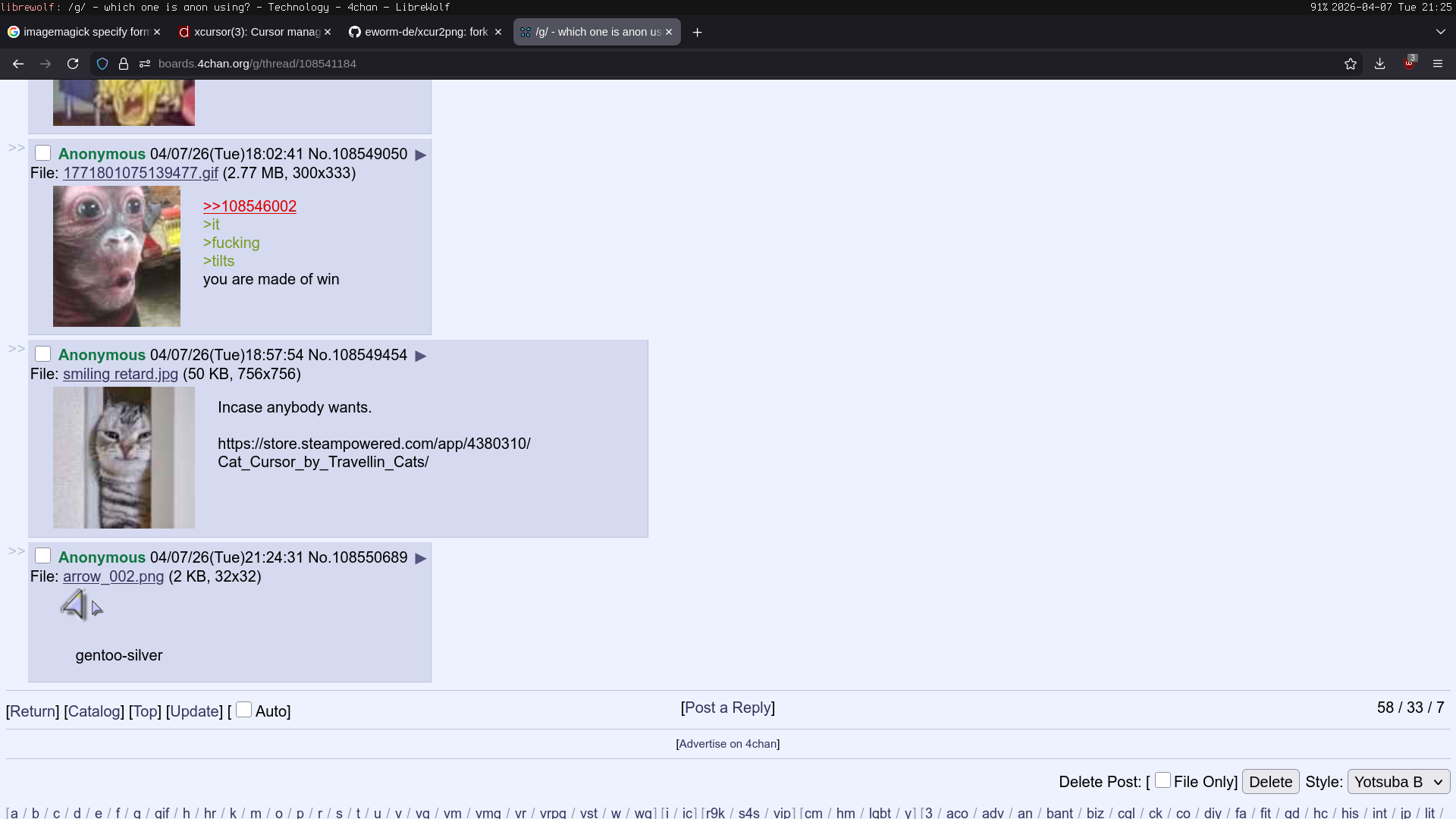Click the Post a Reply link
Screen dimensions: 1456x819
[x=728, y=708]
